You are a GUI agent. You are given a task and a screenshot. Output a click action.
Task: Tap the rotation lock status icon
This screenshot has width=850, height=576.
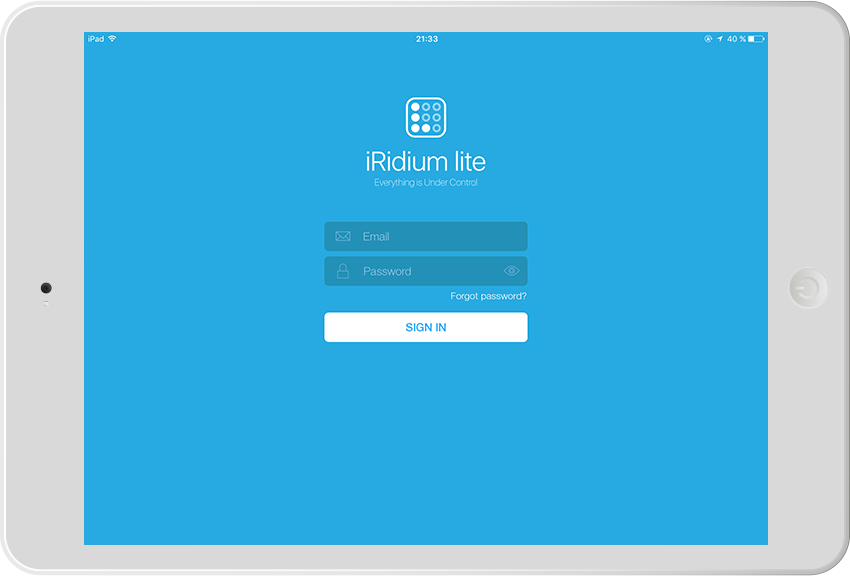708,39
